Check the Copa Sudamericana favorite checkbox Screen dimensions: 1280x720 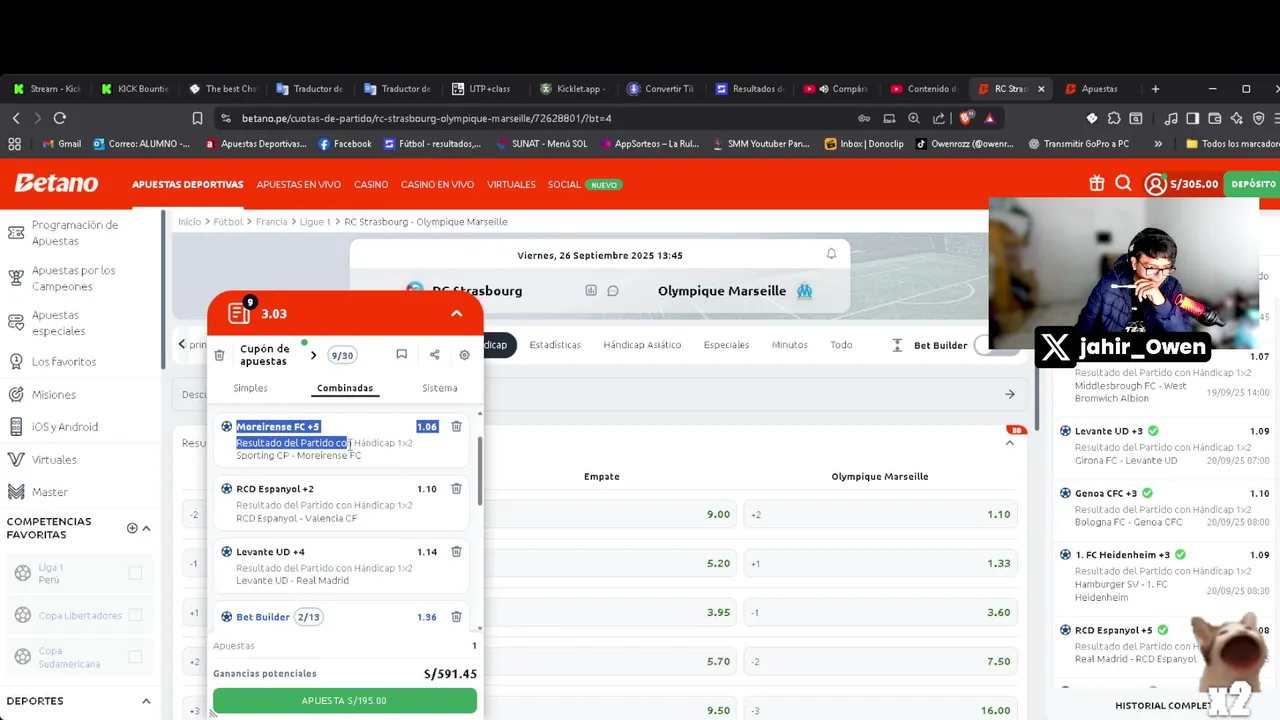[135, 657]
